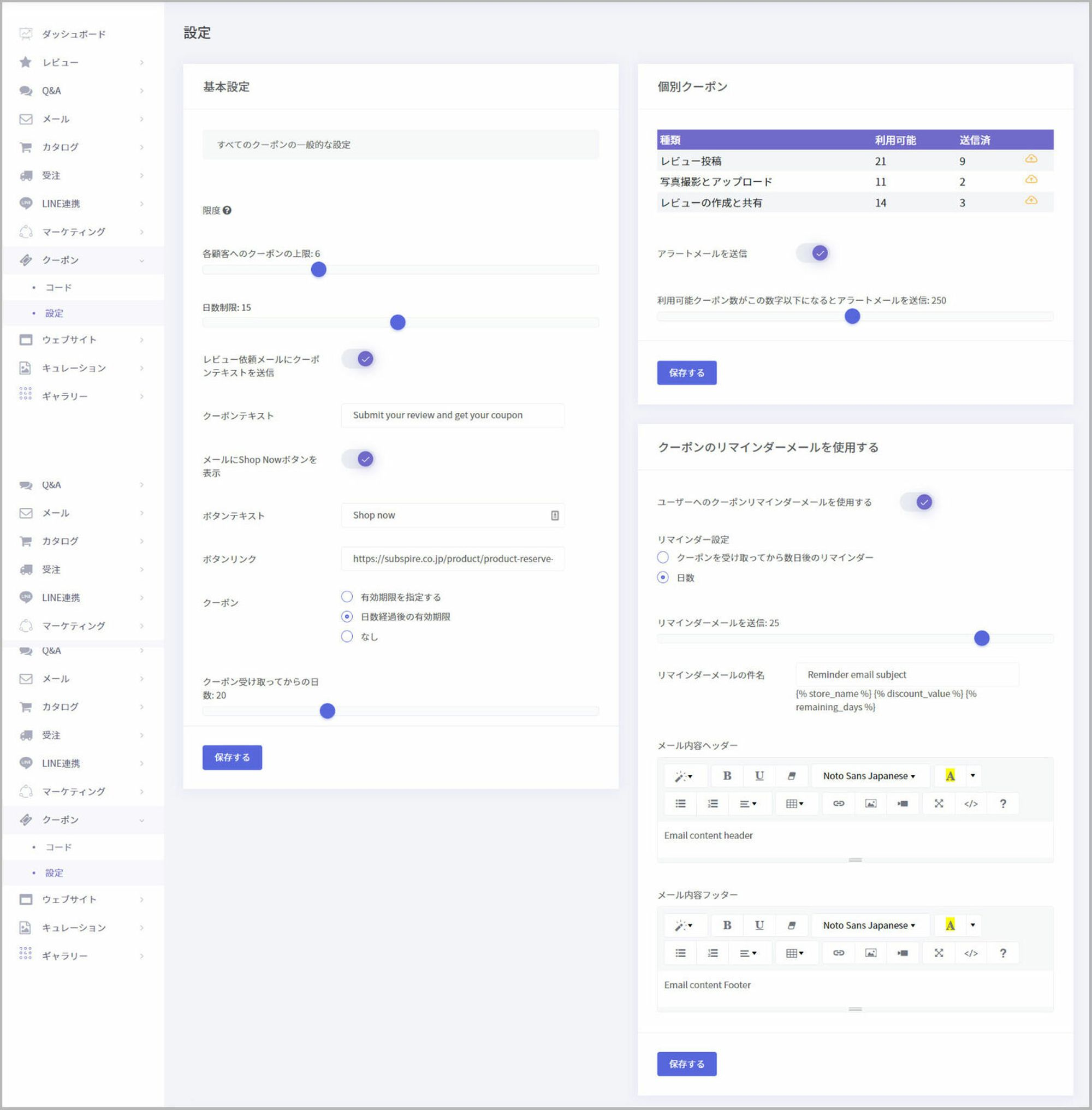Insert link in mail header editor

click(838, 803)
